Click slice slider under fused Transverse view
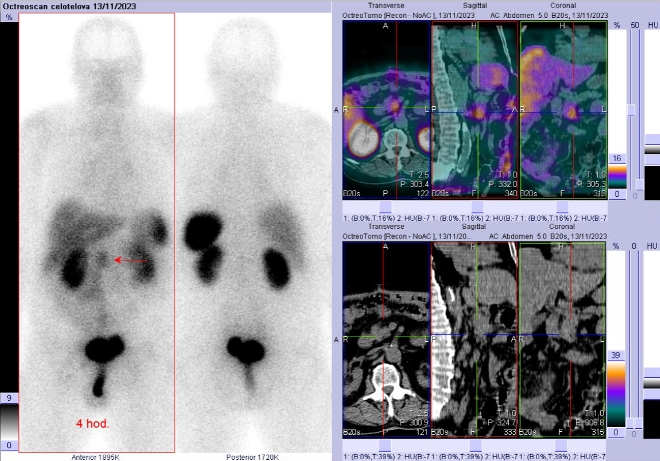The height and width of the screenshot is (461, 660). point(386,209)
